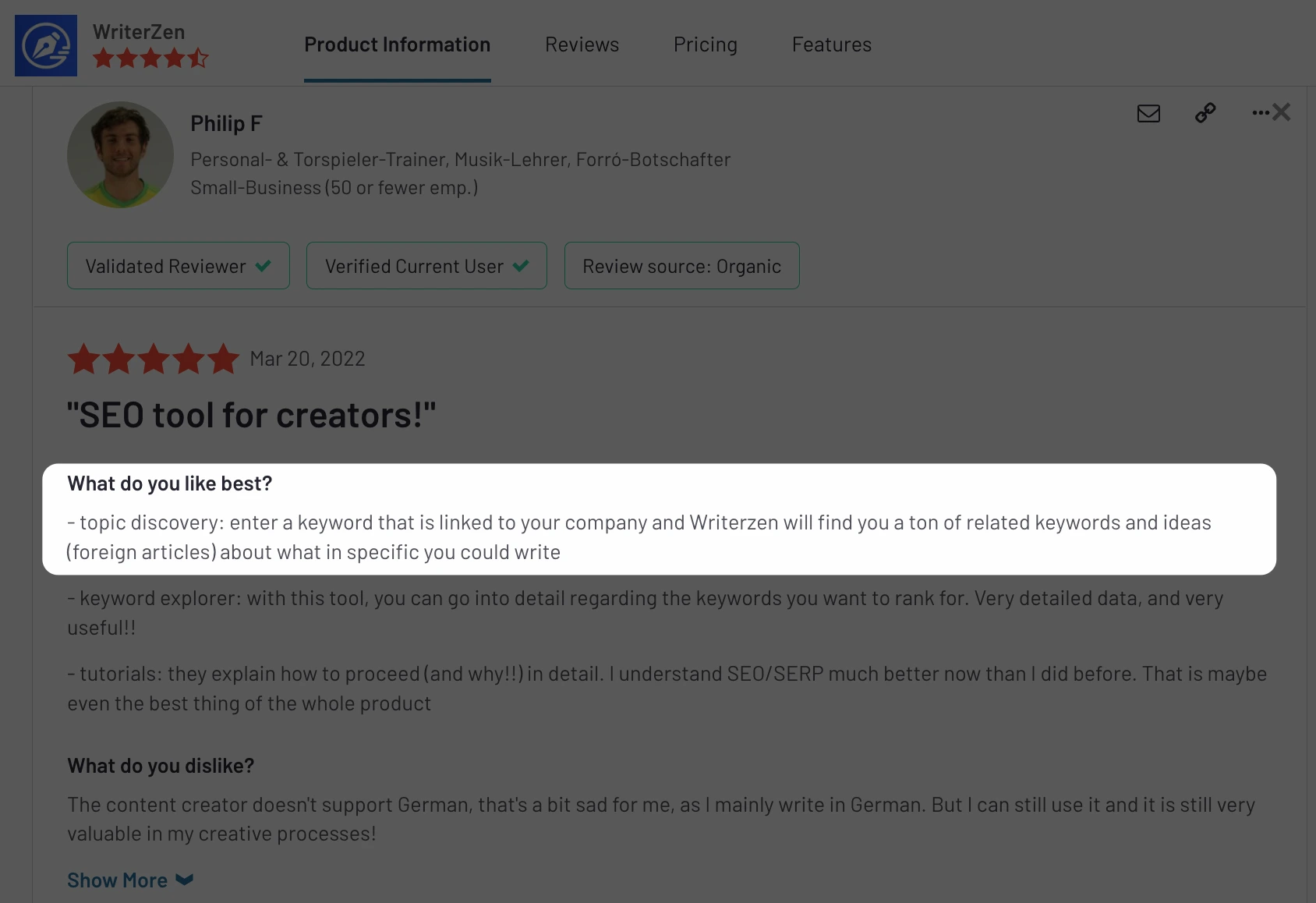This screenshot has height=903, width=1316.
Task: Click Philip F's profile photo
Action: [120, 154]
